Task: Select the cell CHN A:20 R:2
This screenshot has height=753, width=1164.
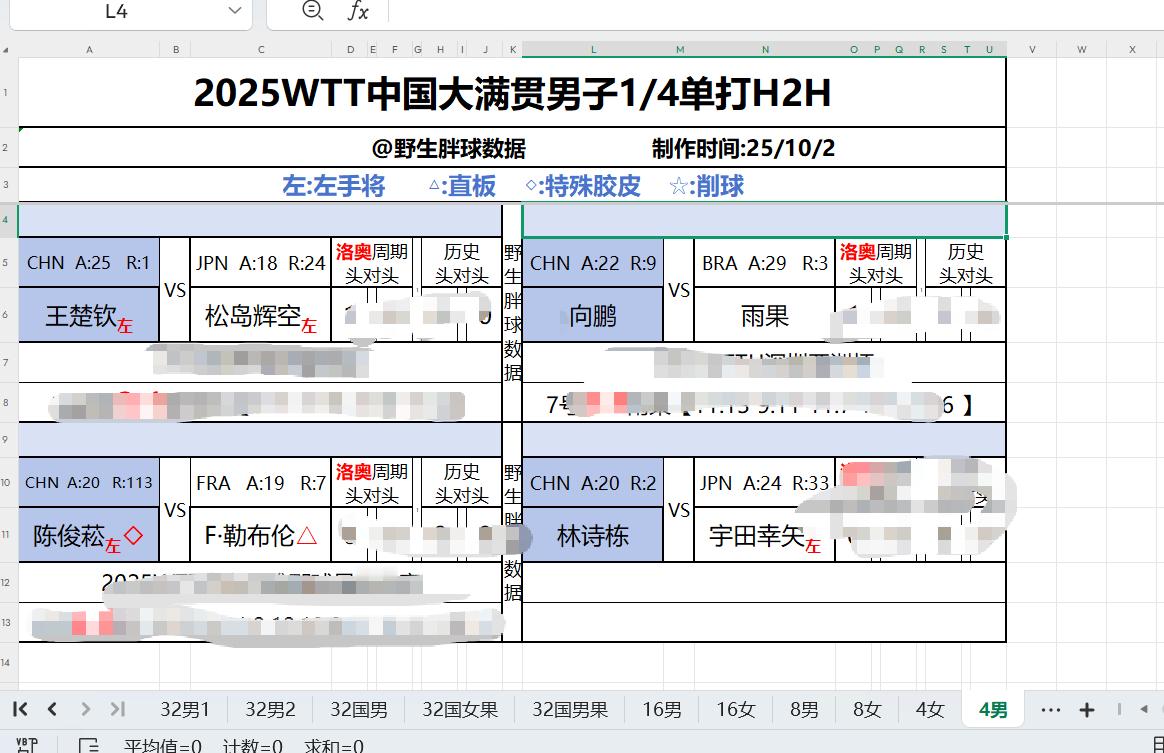Action: pyautogui.click(x=593, y=483)
